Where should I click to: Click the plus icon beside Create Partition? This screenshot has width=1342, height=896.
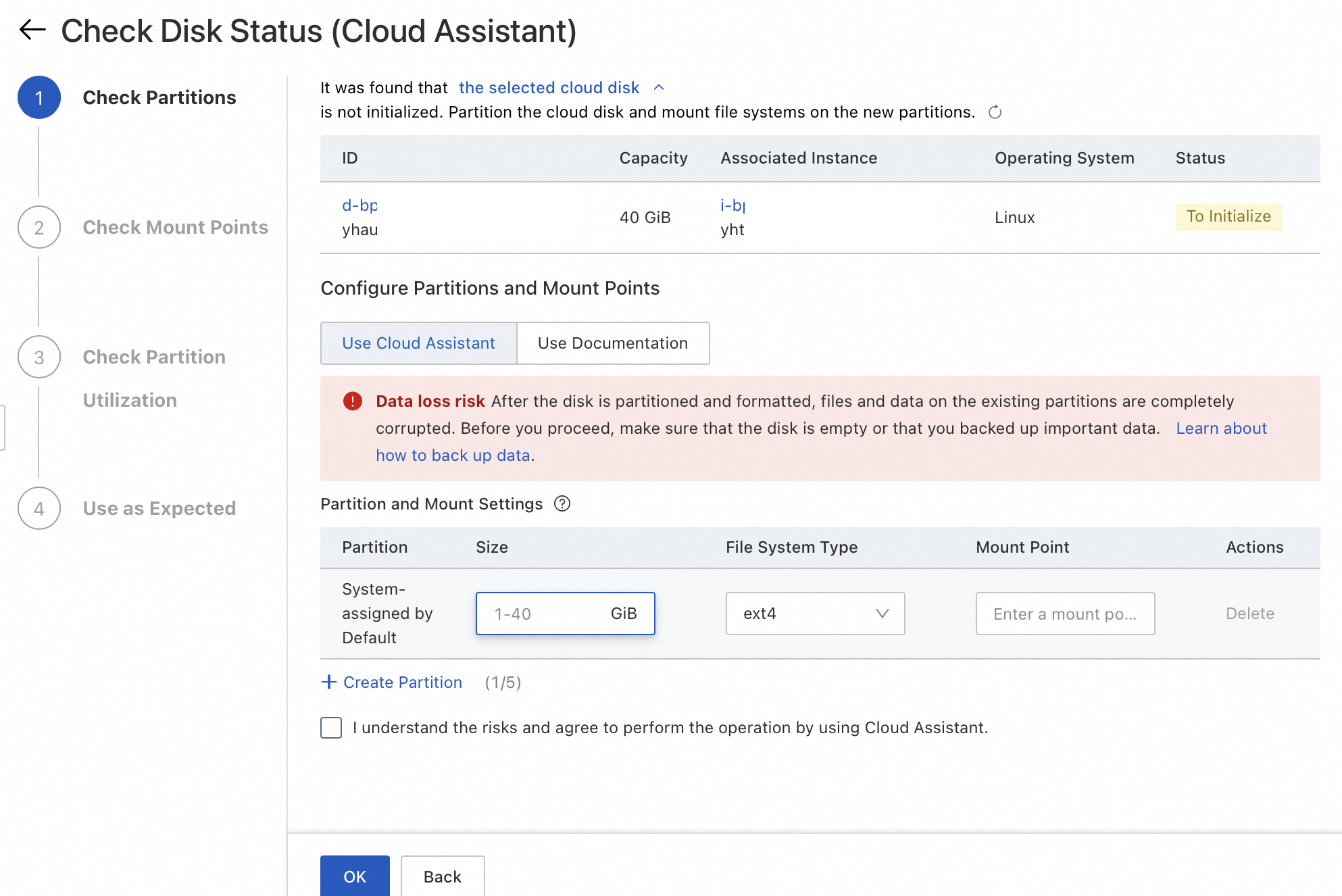click(x=329, y=682)
